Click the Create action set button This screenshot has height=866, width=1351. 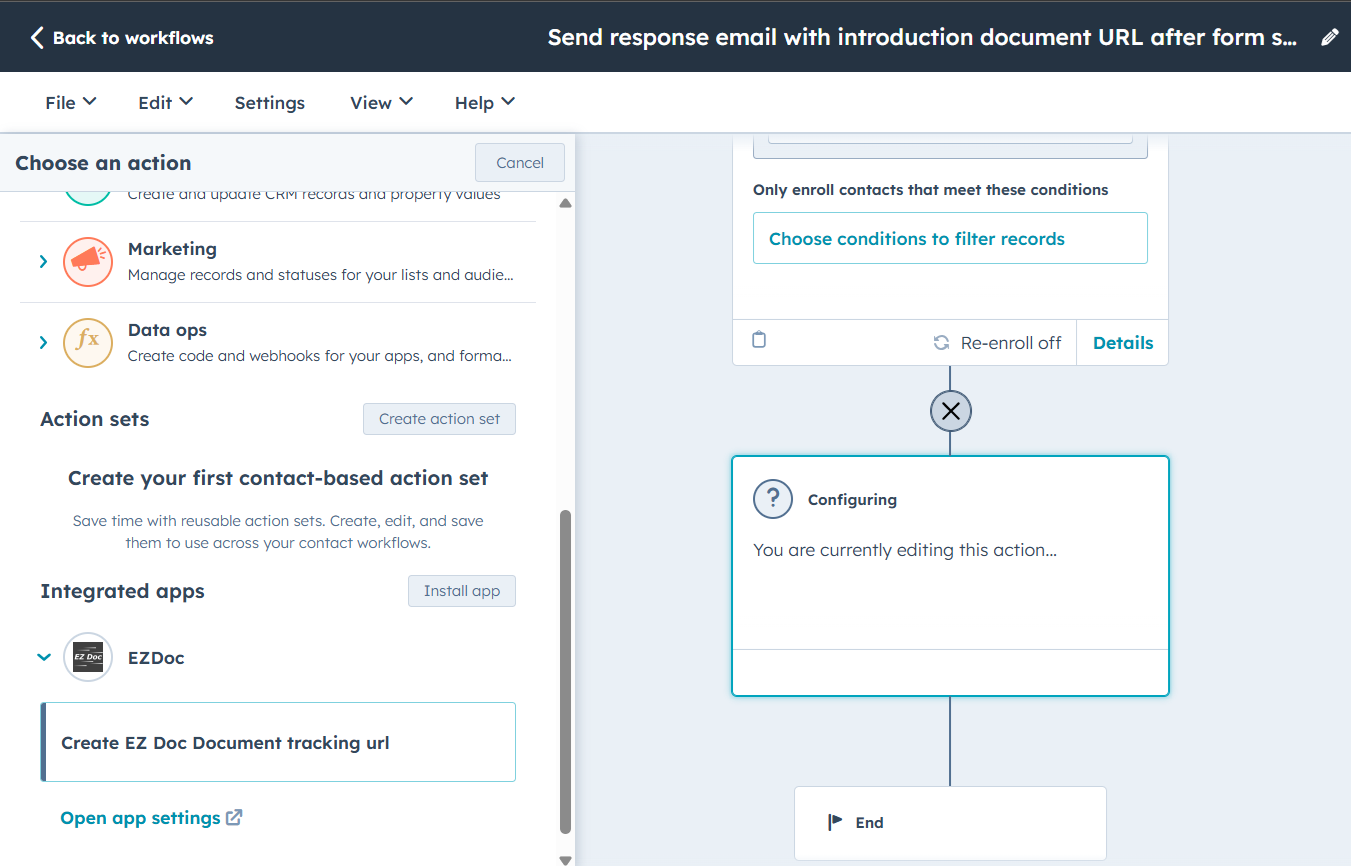(439, 419)
